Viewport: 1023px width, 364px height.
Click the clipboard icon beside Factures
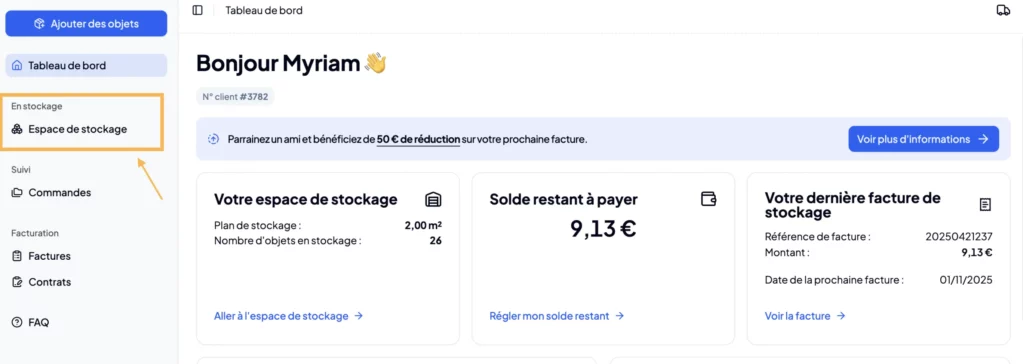pyautogui.click(x=17, y=256)
